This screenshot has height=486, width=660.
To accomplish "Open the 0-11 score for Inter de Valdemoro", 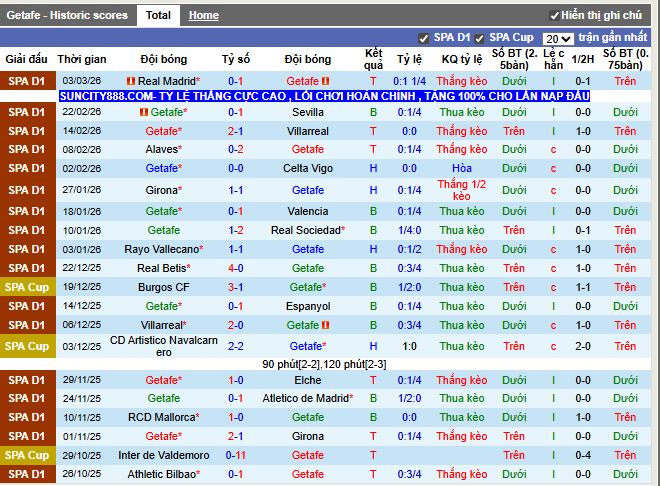I will coord(236,456).
